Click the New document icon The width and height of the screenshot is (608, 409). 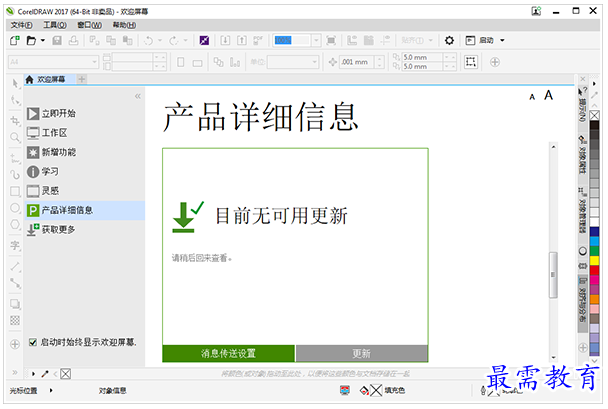pyautogui.click(x=15, y=40)
